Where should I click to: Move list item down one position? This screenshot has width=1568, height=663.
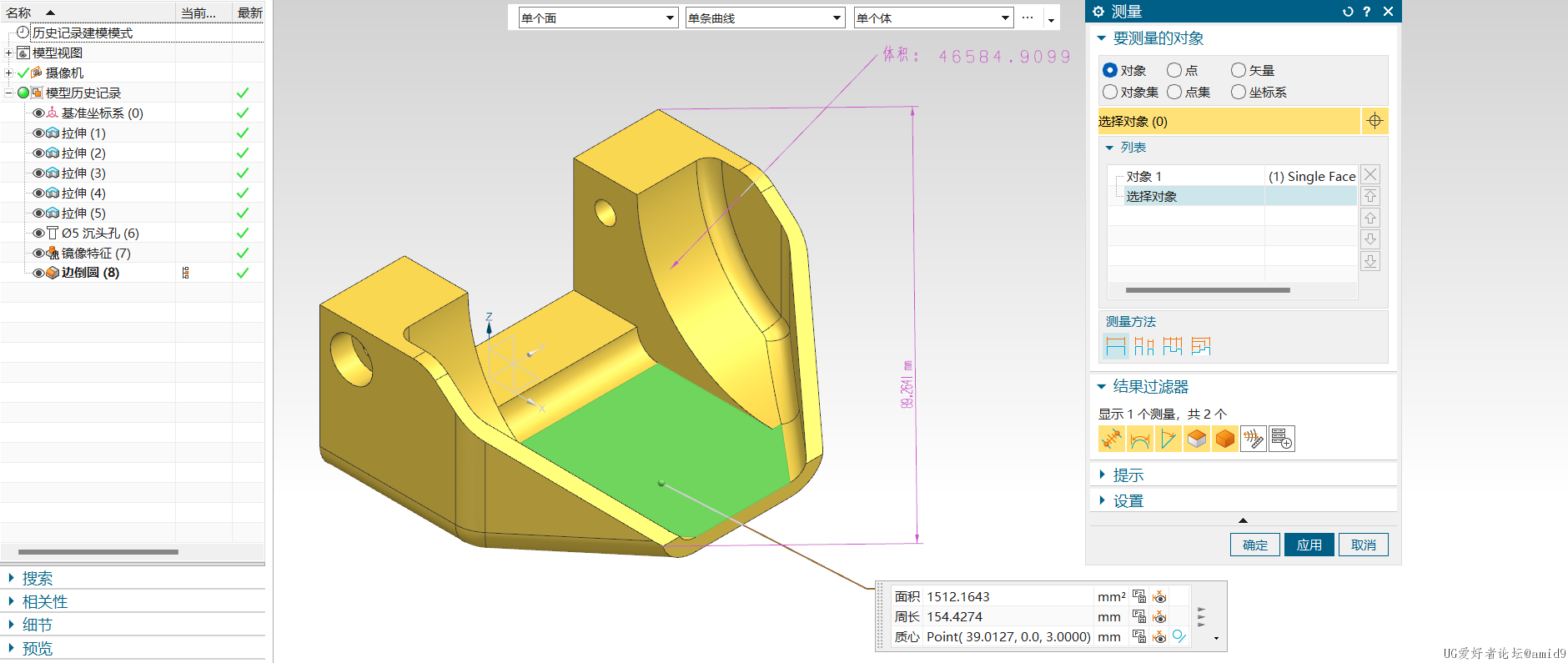pos(1370,239)
